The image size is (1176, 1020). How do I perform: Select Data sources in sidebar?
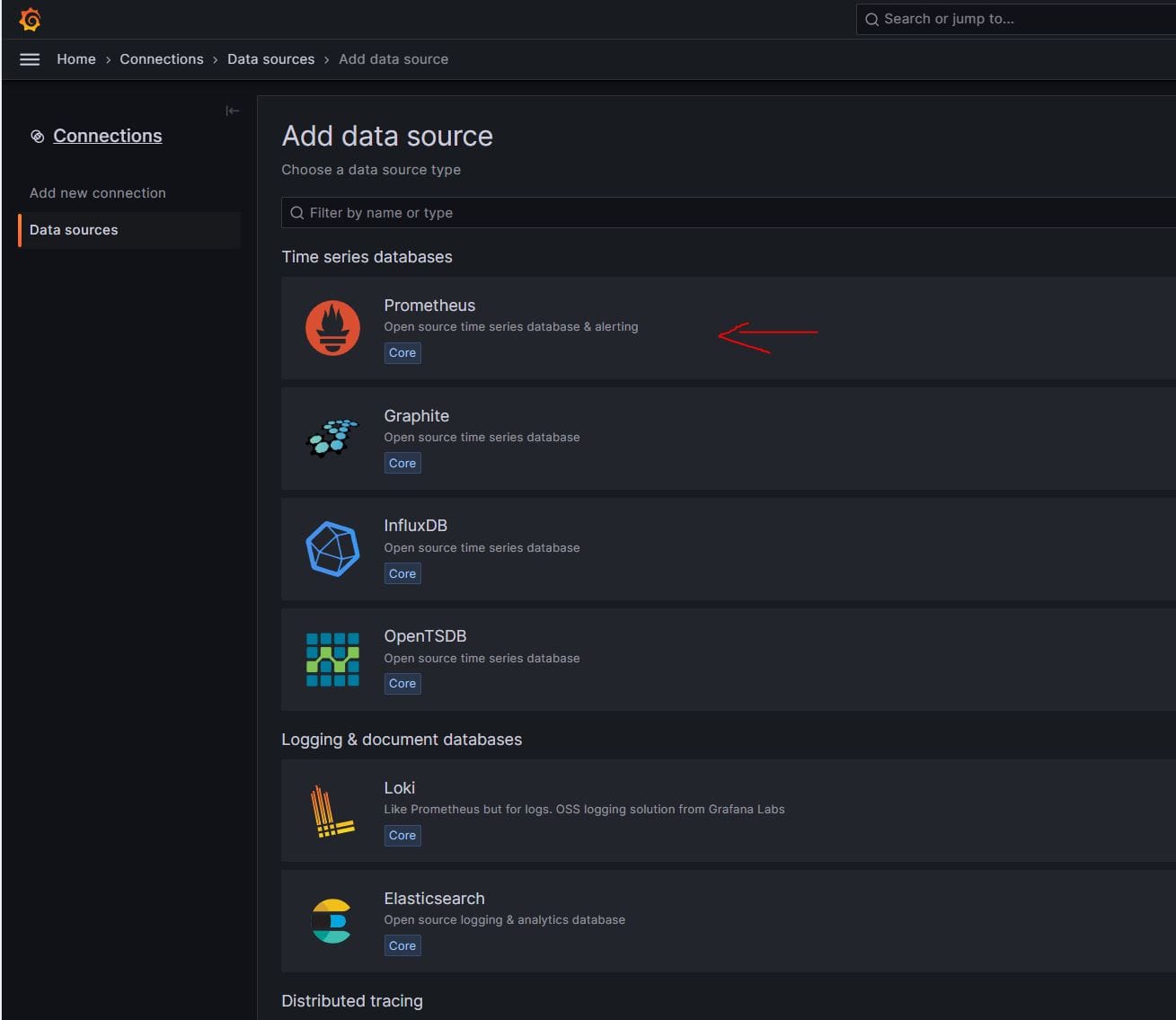coord(128,230)
